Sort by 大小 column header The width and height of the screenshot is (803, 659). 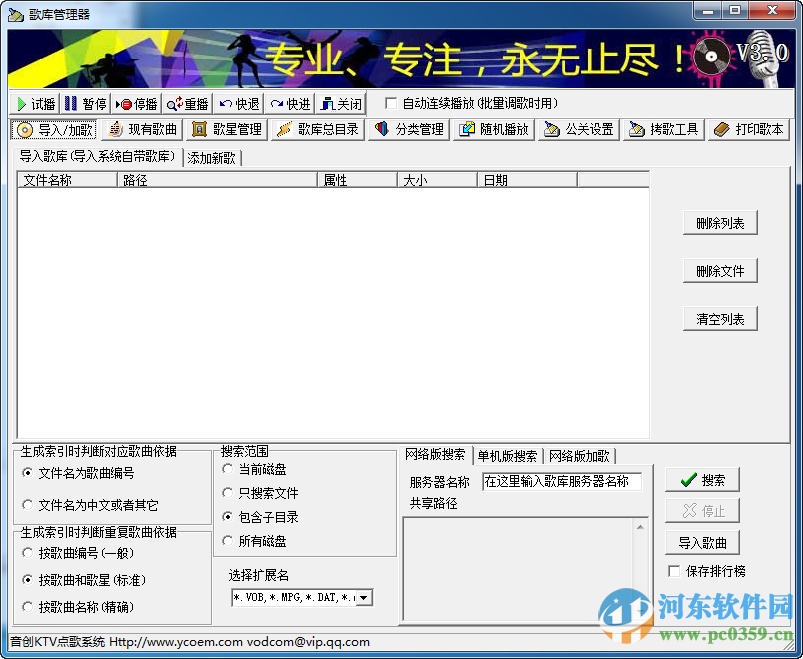click(438, 180)
